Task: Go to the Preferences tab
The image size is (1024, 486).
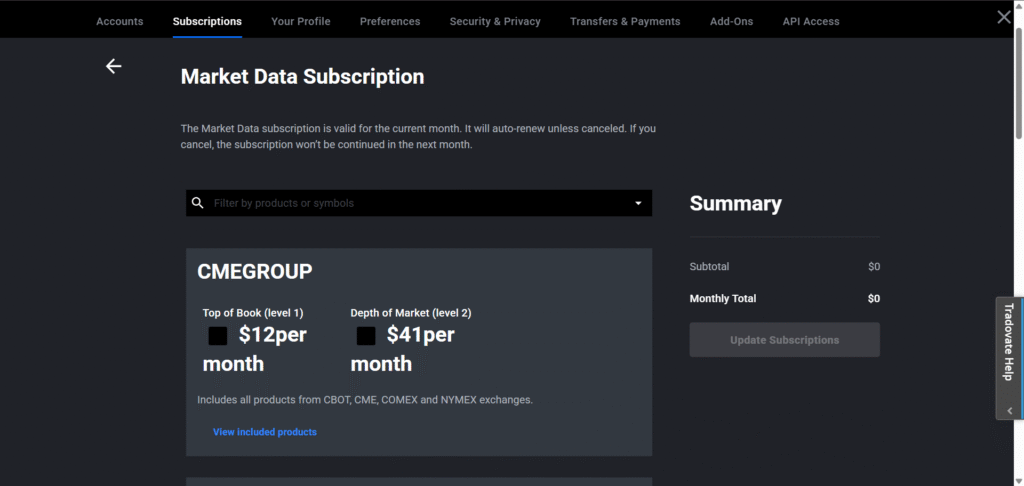Action: 390,21
